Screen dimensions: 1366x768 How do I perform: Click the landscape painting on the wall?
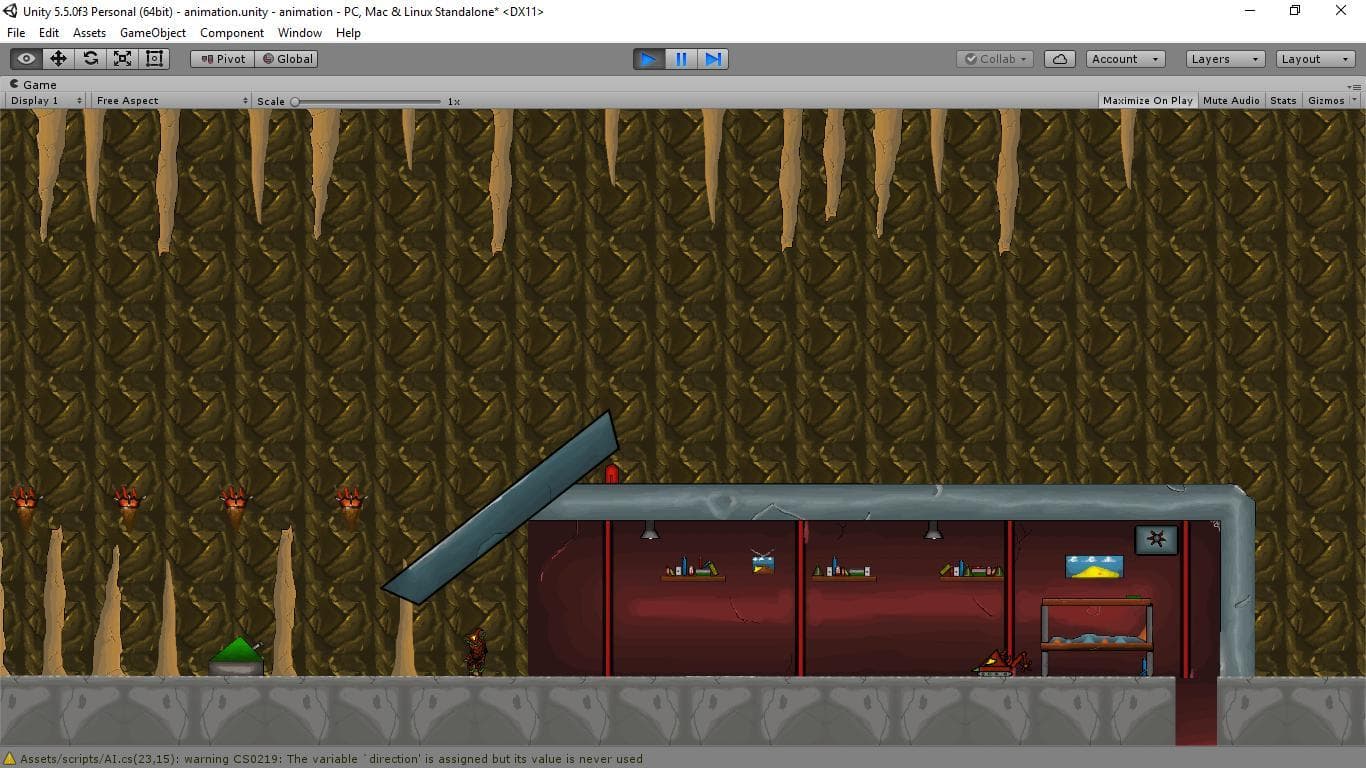click(1094, 567)
